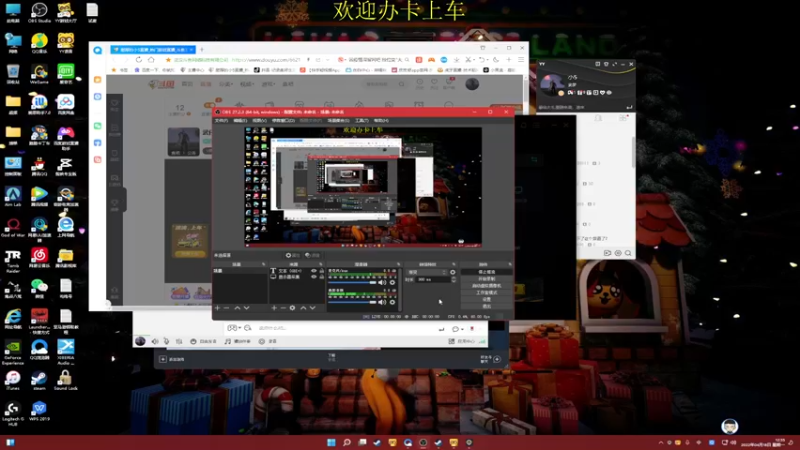Reload the Douyu page in browser
Image resolution: width=800 pixels, height=450 pixels.
point(139,60)
